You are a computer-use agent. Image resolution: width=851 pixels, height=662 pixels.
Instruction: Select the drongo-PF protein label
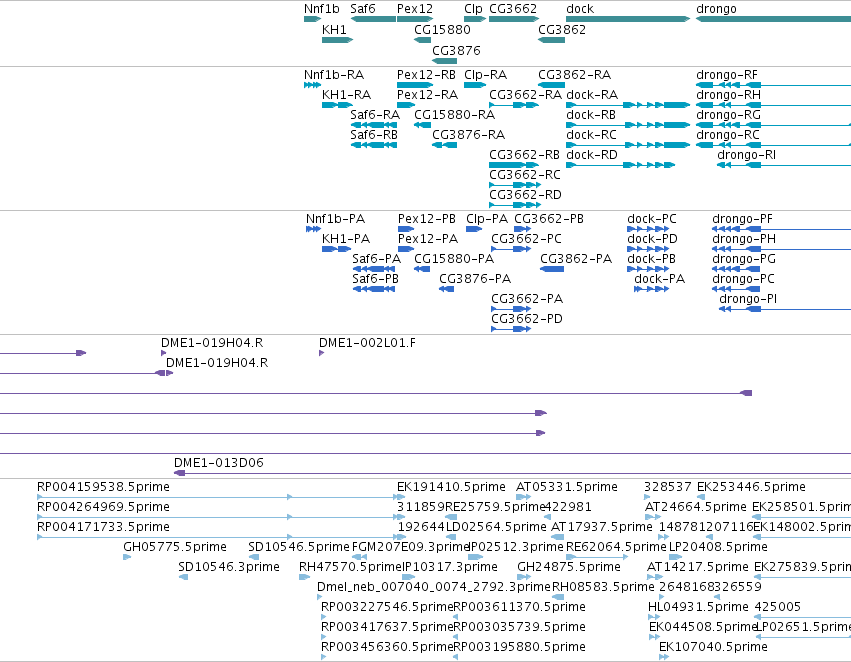pos(742,219)
